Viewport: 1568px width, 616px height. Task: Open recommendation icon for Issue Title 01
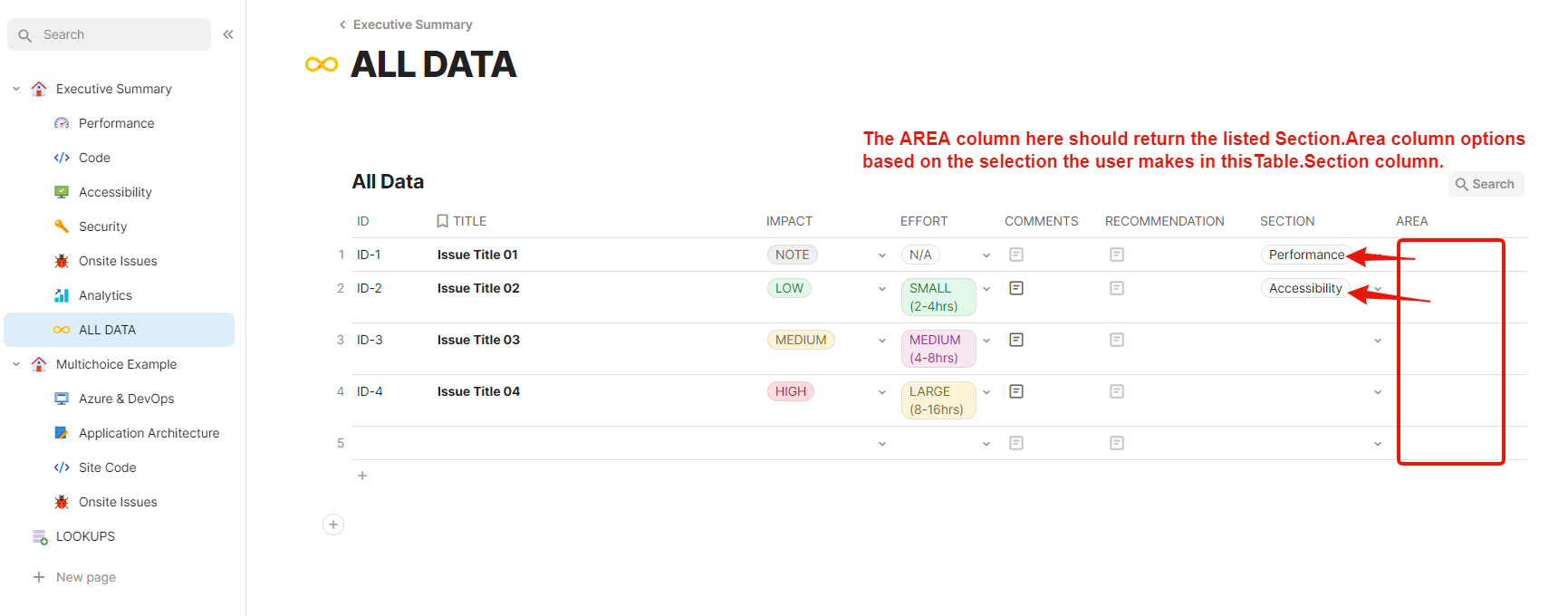1117,255
